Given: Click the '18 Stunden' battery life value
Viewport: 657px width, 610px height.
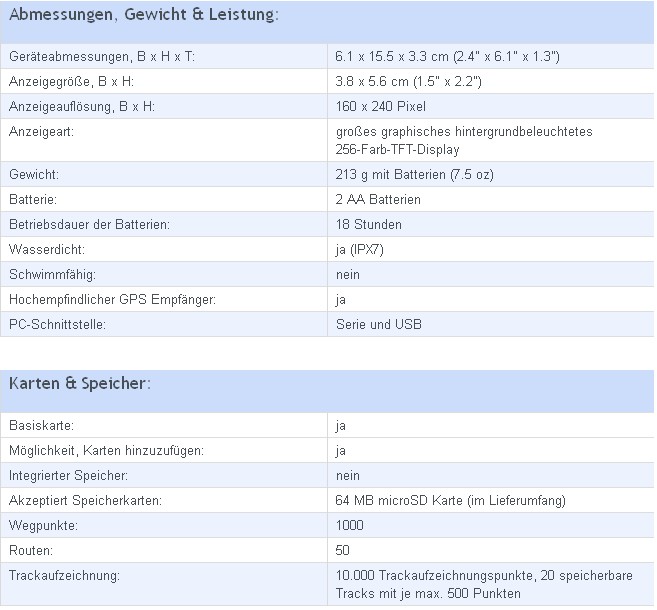Looking at the screenshot, I should pos(368,225).
